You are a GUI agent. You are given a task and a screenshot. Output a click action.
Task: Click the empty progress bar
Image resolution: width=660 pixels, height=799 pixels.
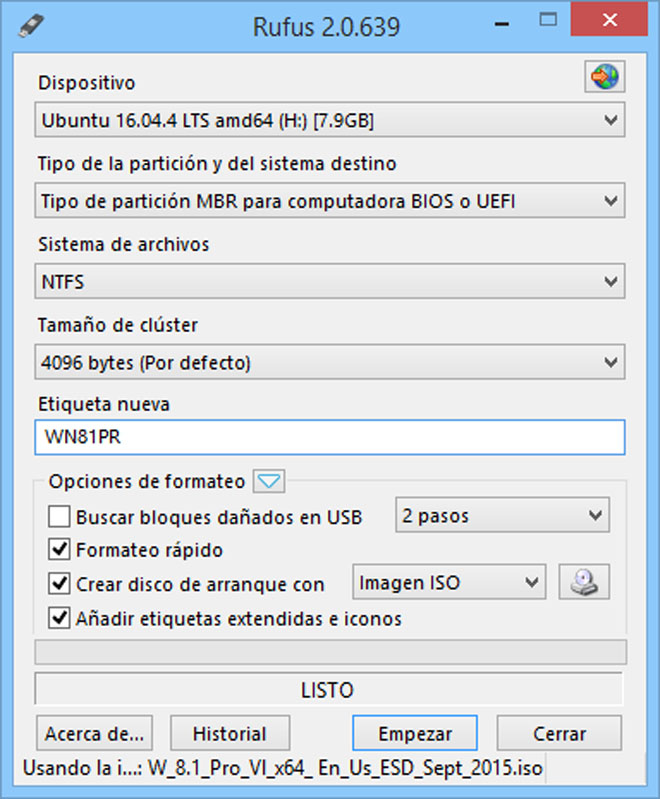click(330, 652)
